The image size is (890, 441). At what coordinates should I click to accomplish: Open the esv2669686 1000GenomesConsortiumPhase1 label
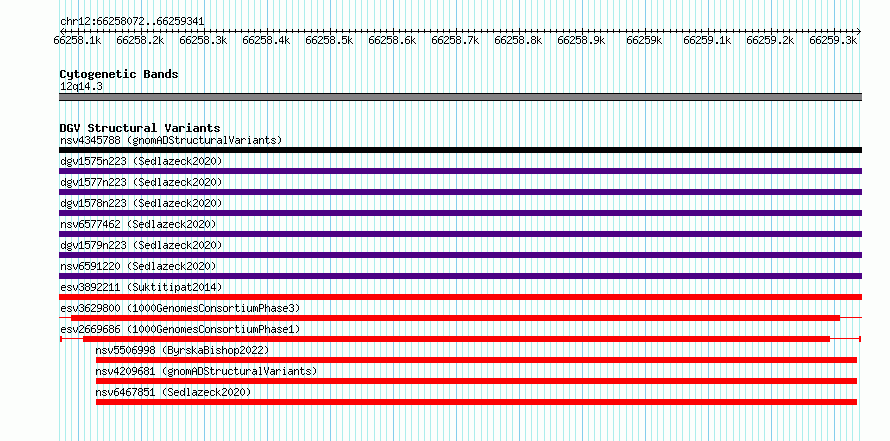pyautogui.click(x=180, y=329)
